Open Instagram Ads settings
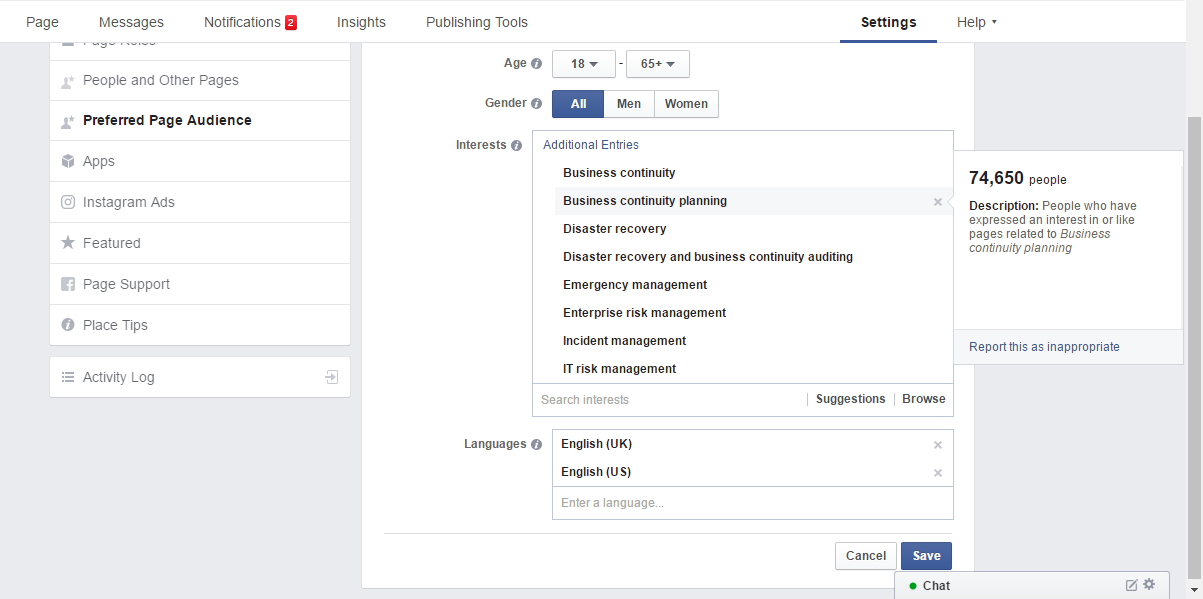The width and height of the screenshot is (1203, 599). tap(66, 202)
